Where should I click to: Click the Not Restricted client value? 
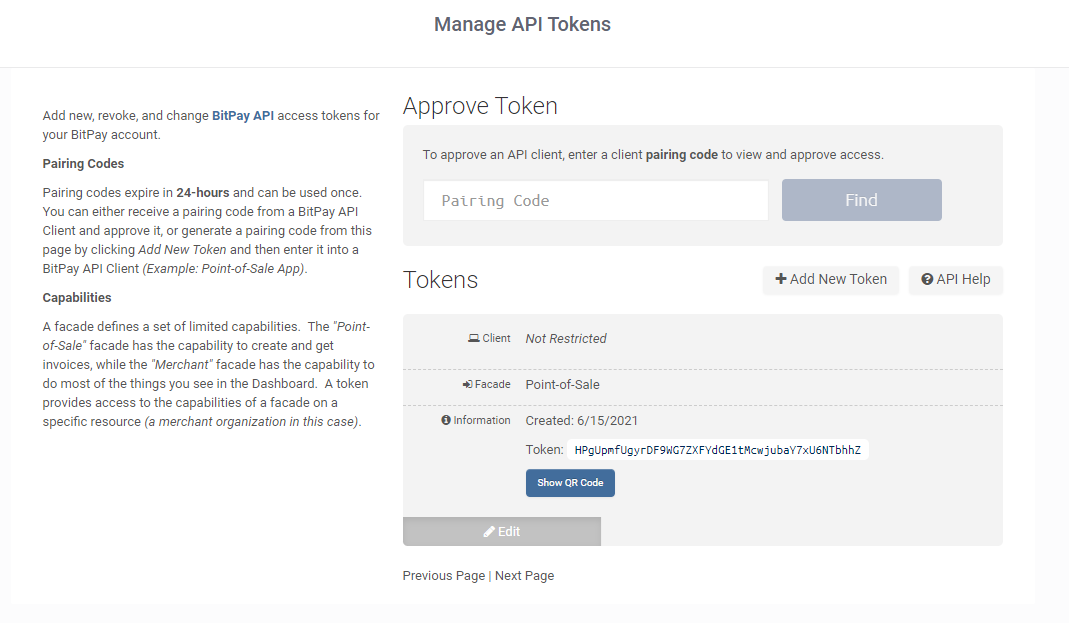tap(566, 339)
